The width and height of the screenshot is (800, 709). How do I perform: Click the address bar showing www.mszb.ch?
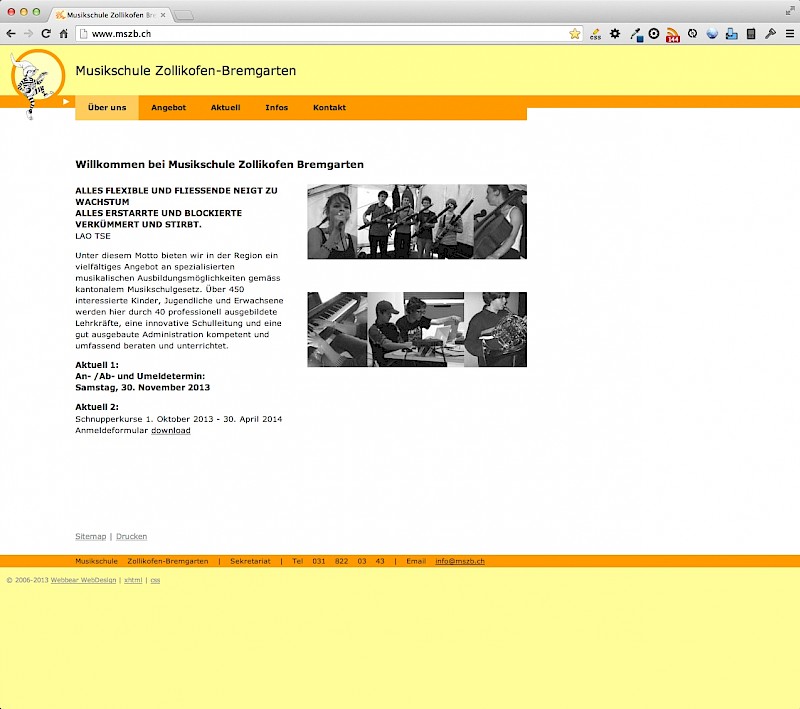point(320,33)
